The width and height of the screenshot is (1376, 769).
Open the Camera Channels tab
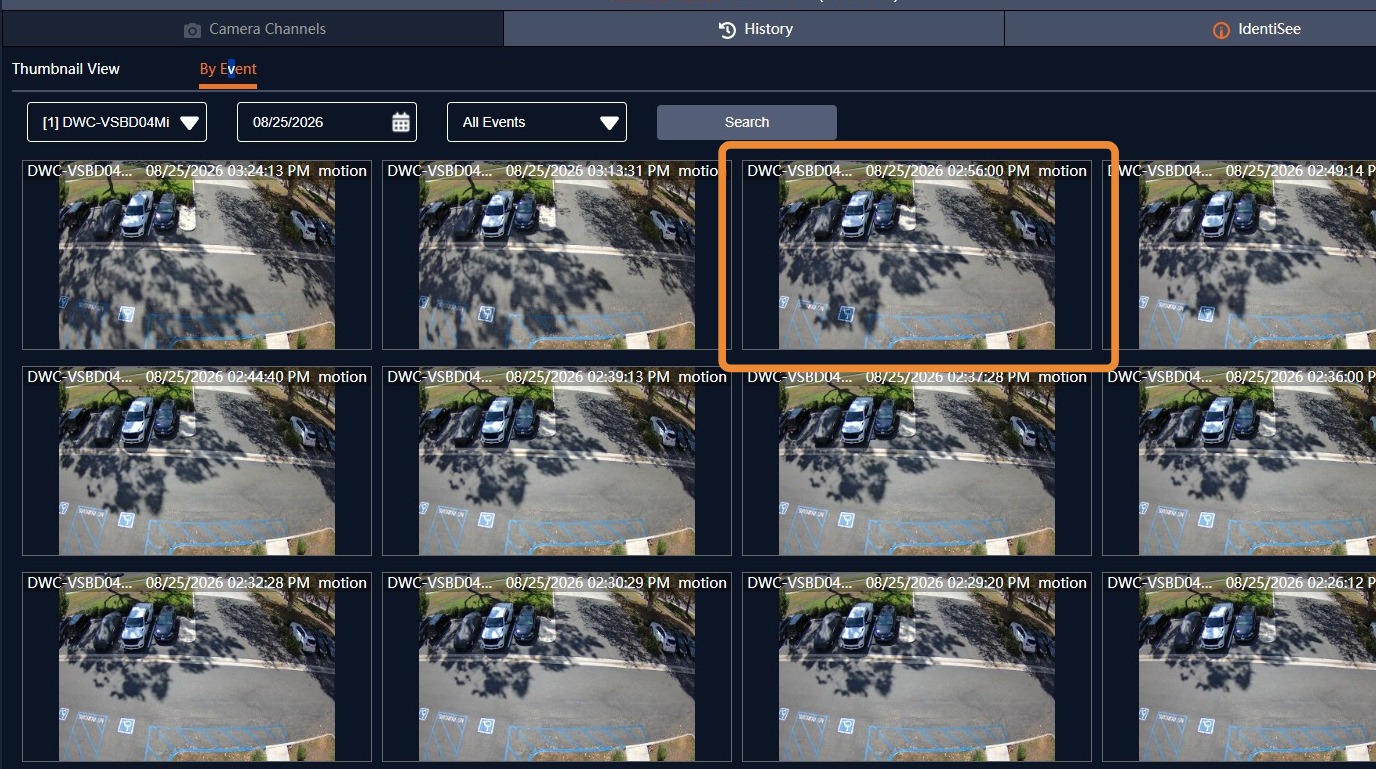253,29
